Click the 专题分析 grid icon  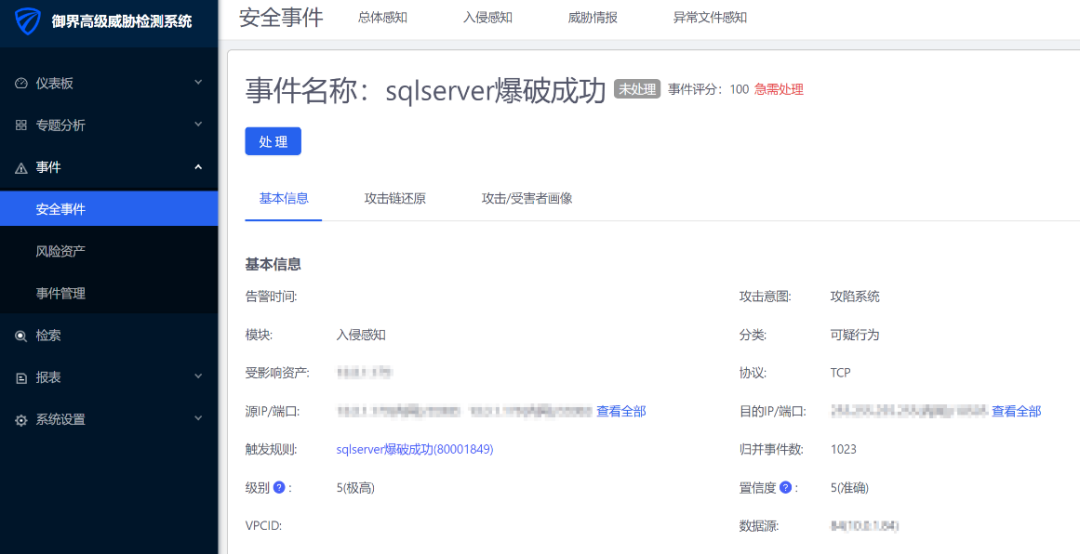click(x=21, y=126)
